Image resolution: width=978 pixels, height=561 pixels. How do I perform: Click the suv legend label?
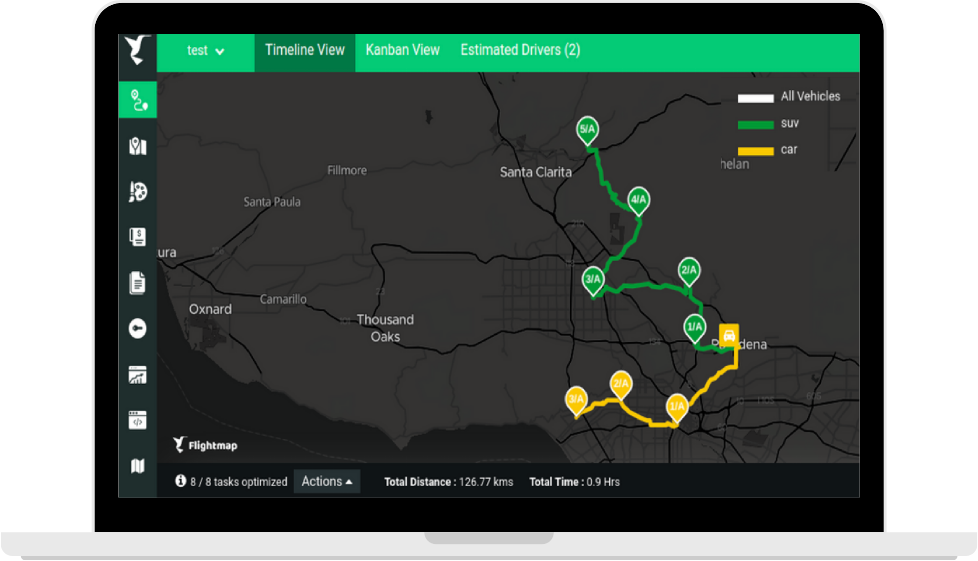click(x=790, y=124)
